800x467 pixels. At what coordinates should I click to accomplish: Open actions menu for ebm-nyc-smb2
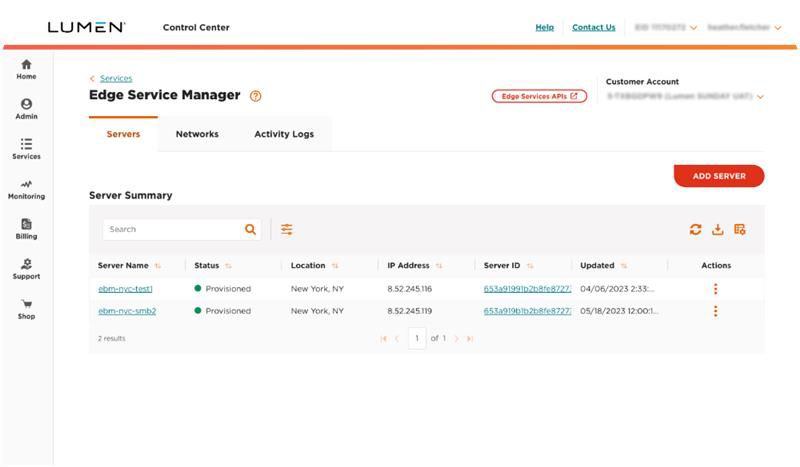point(715,311)
